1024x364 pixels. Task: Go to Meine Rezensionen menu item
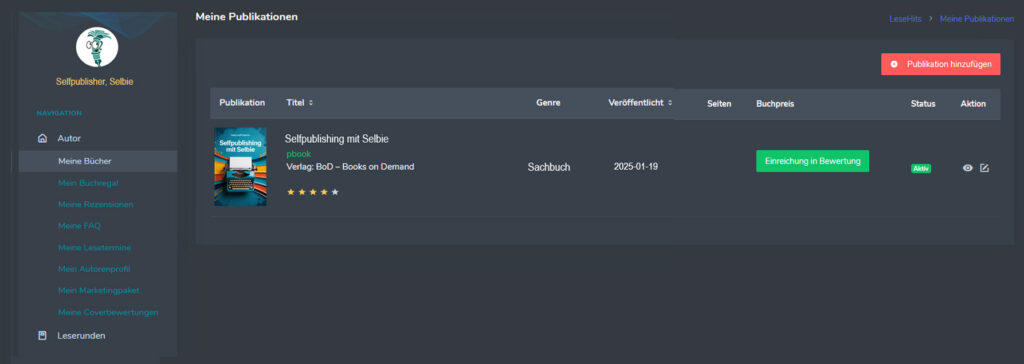click(x=95, y=205)
